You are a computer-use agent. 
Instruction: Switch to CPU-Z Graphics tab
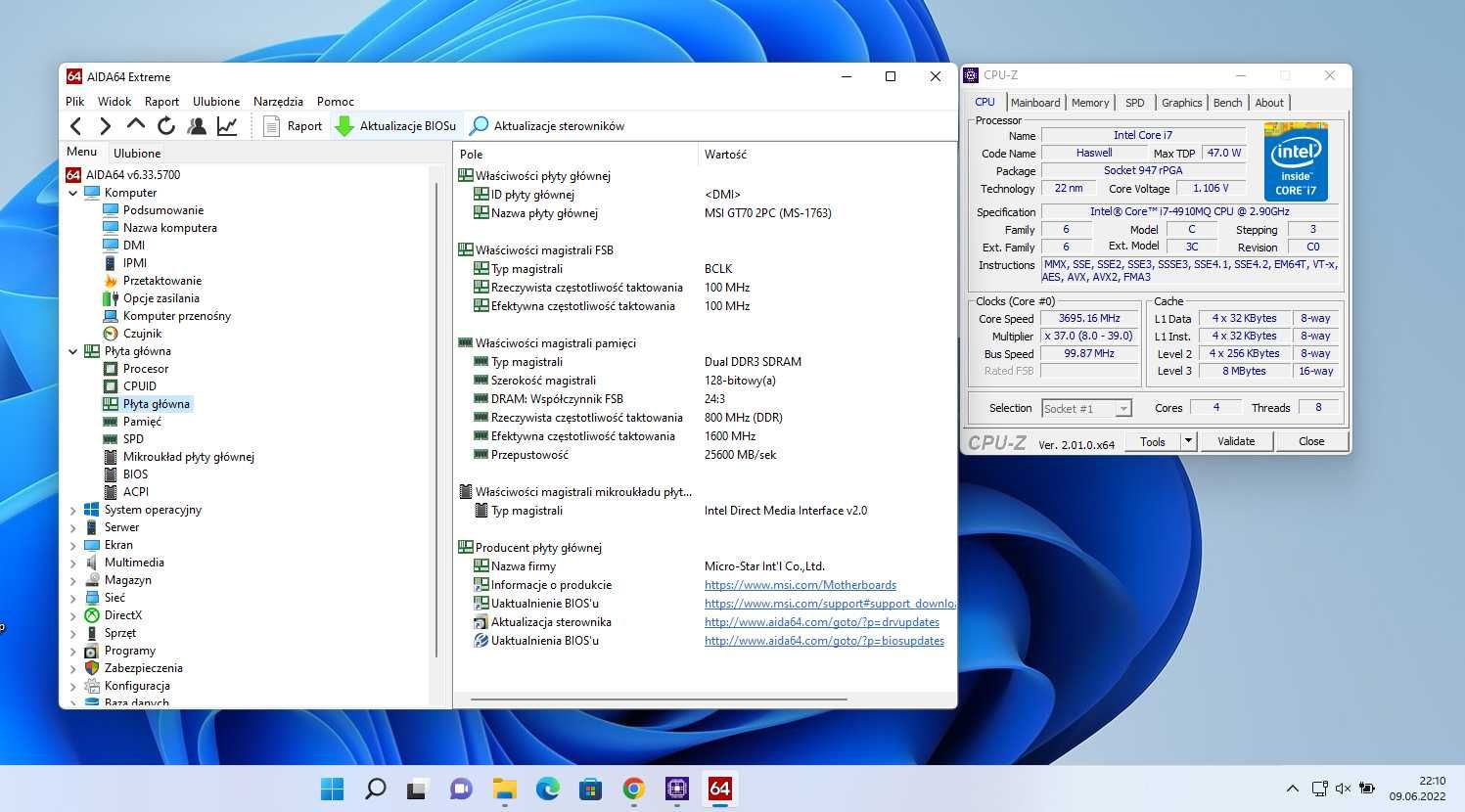[1181, 103]
